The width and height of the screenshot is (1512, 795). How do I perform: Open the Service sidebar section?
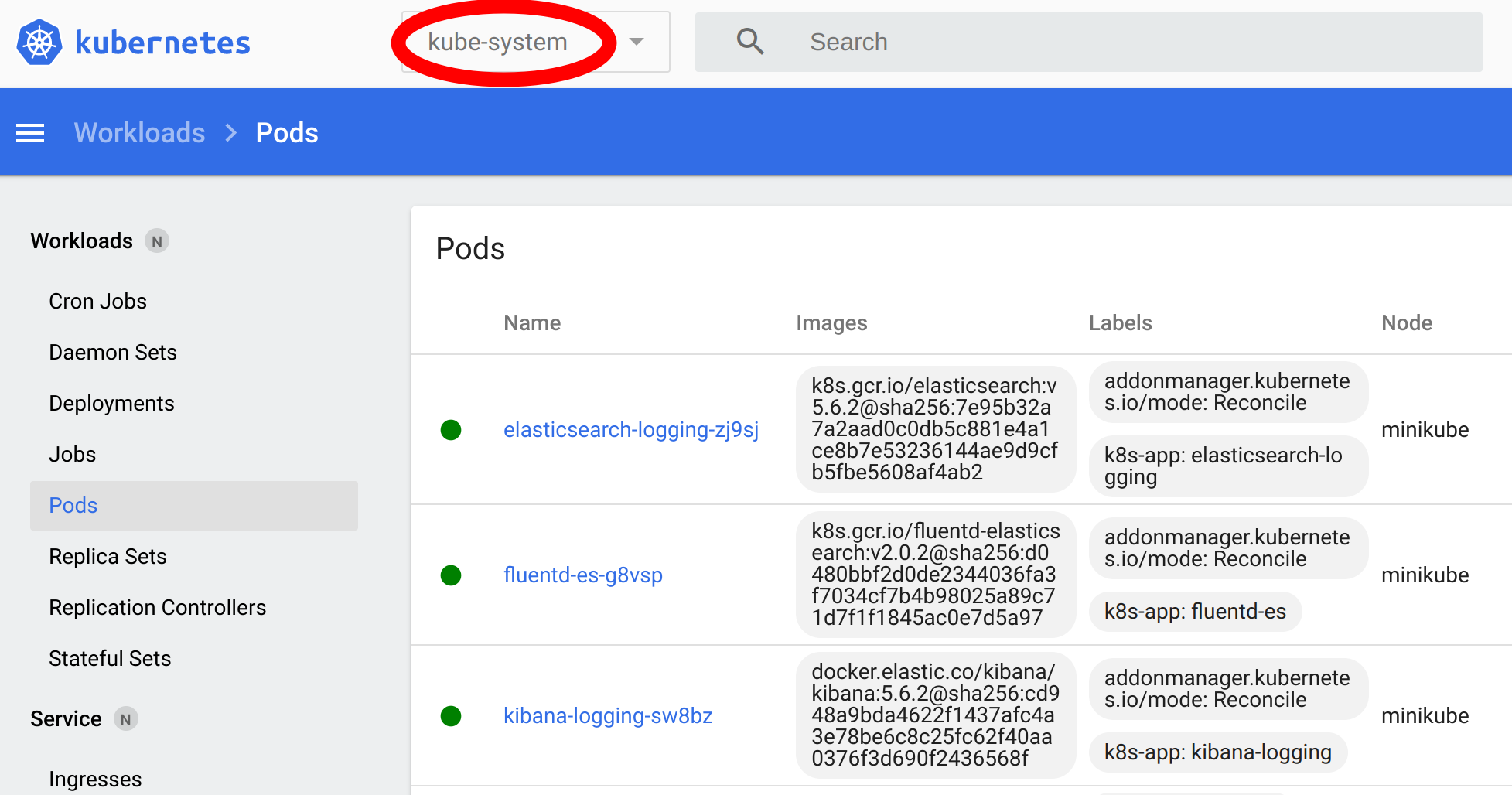pyautogui.click(x=66, y=719)
